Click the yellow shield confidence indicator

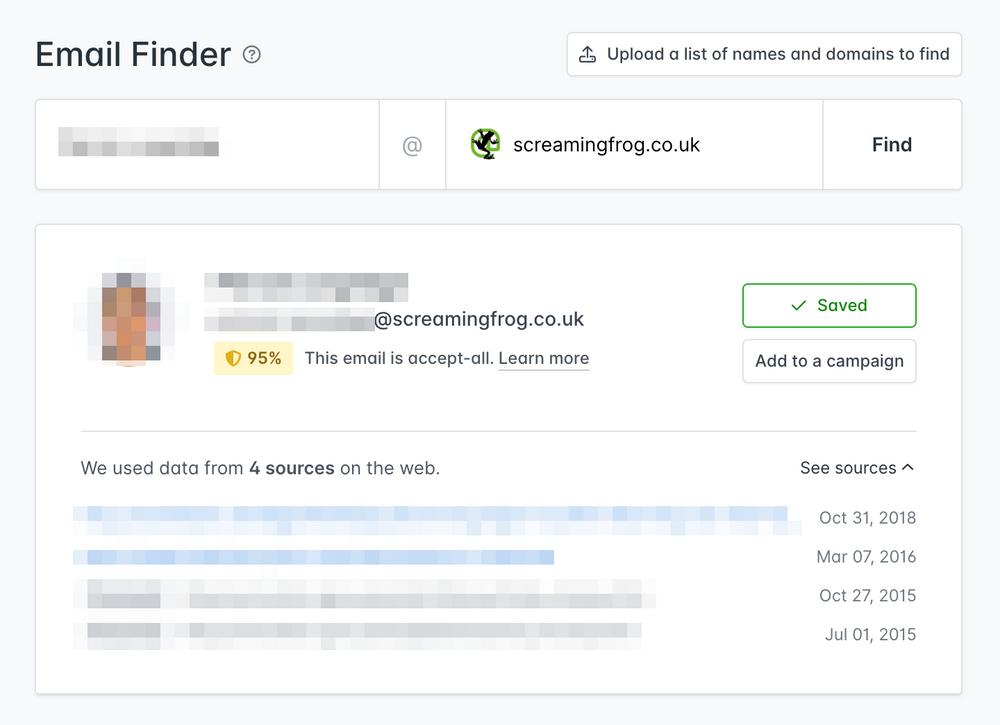pyautogui.click(x=253, y=358)
